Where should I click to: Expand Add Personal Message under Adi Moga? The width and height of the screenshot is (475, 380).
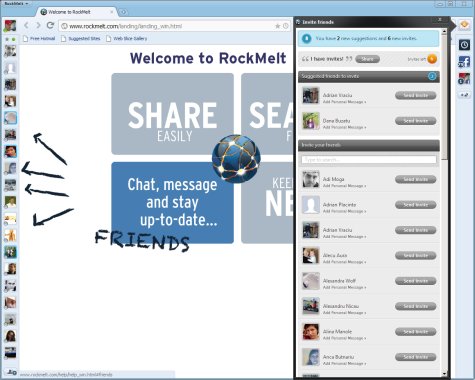click(344, 186)
